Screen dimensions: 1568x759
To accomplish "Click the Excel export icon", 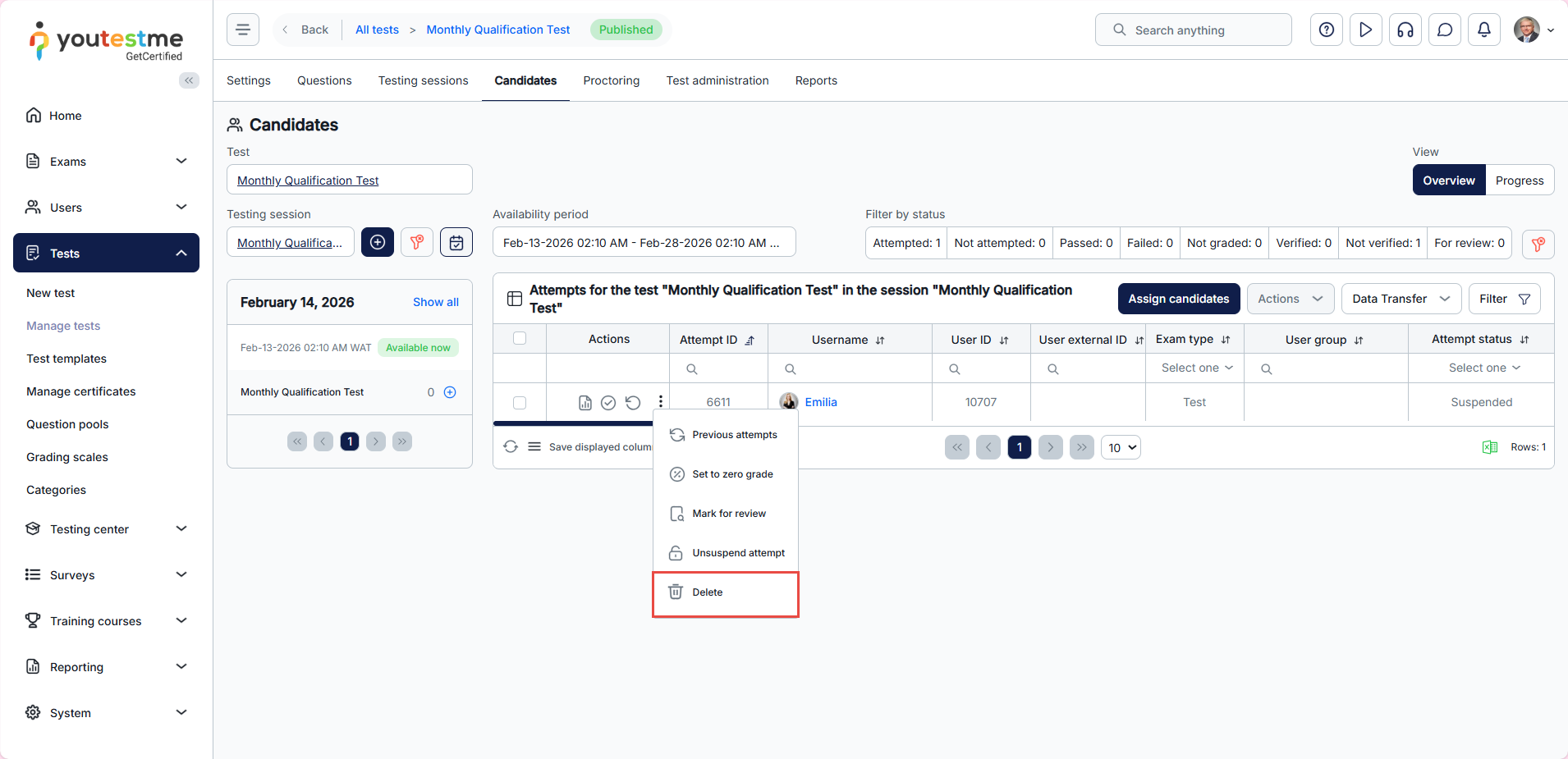I will pos(1489,447).
